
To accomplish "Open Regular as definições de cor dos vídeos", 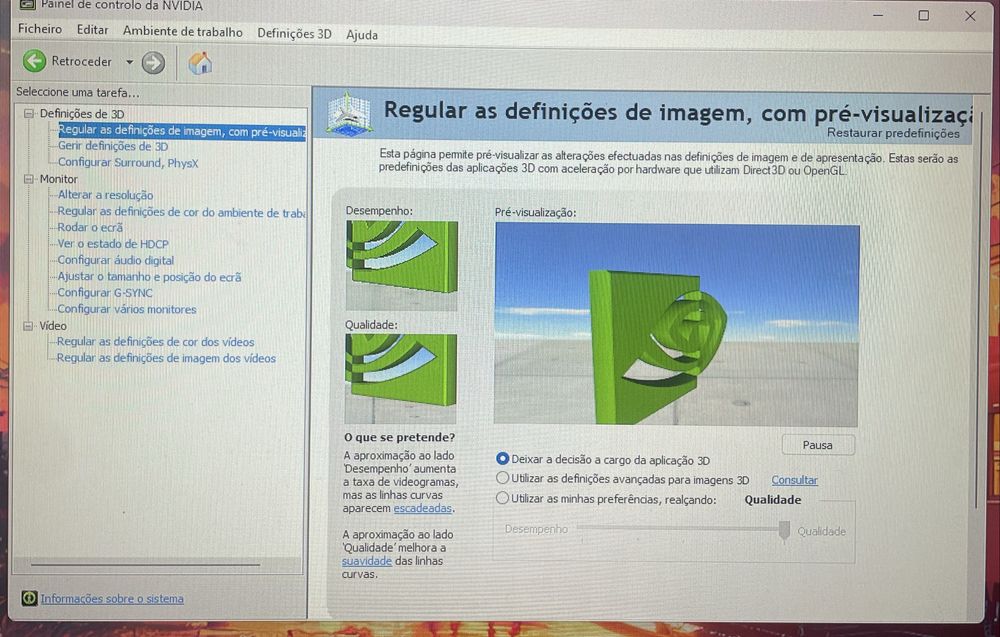I will [x=155, y=342].
